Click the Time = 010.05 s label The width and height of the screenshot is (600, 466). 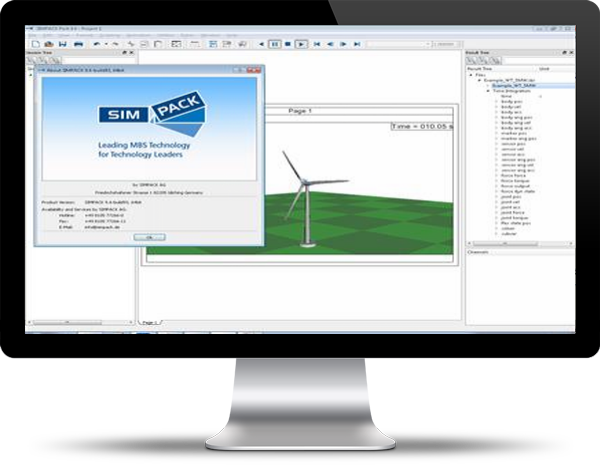(422, 127)
